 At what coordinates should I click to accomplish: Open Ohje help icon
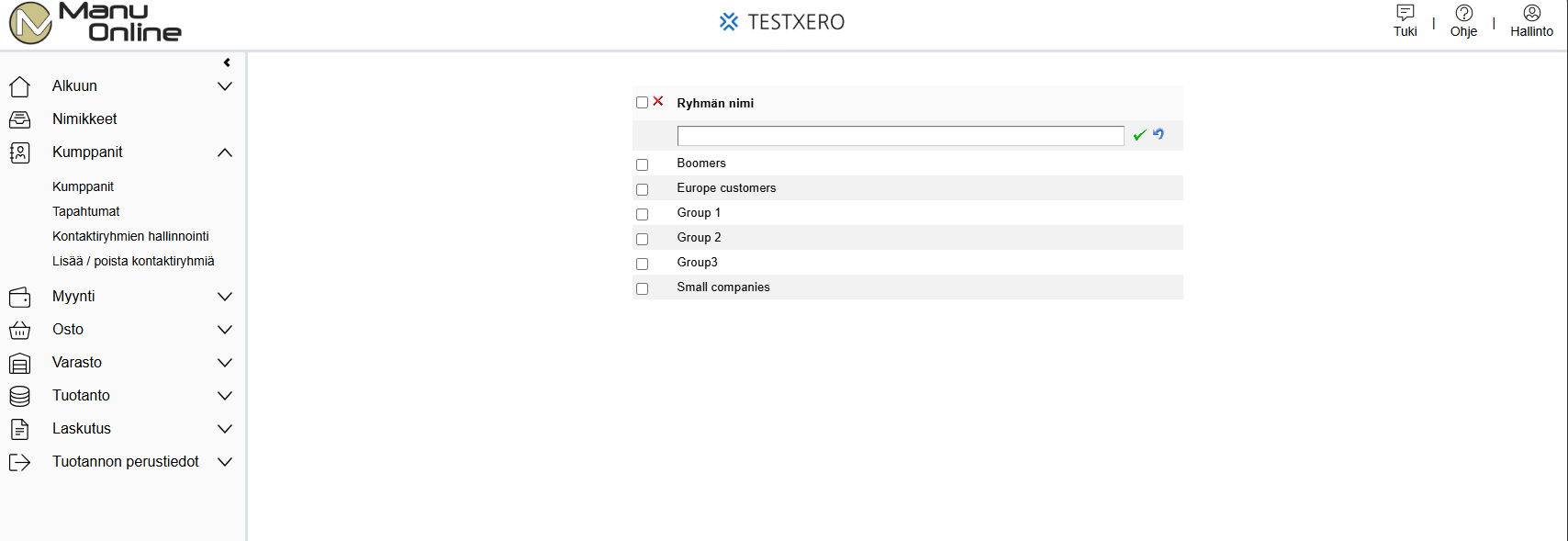[x=1464, y=13]
